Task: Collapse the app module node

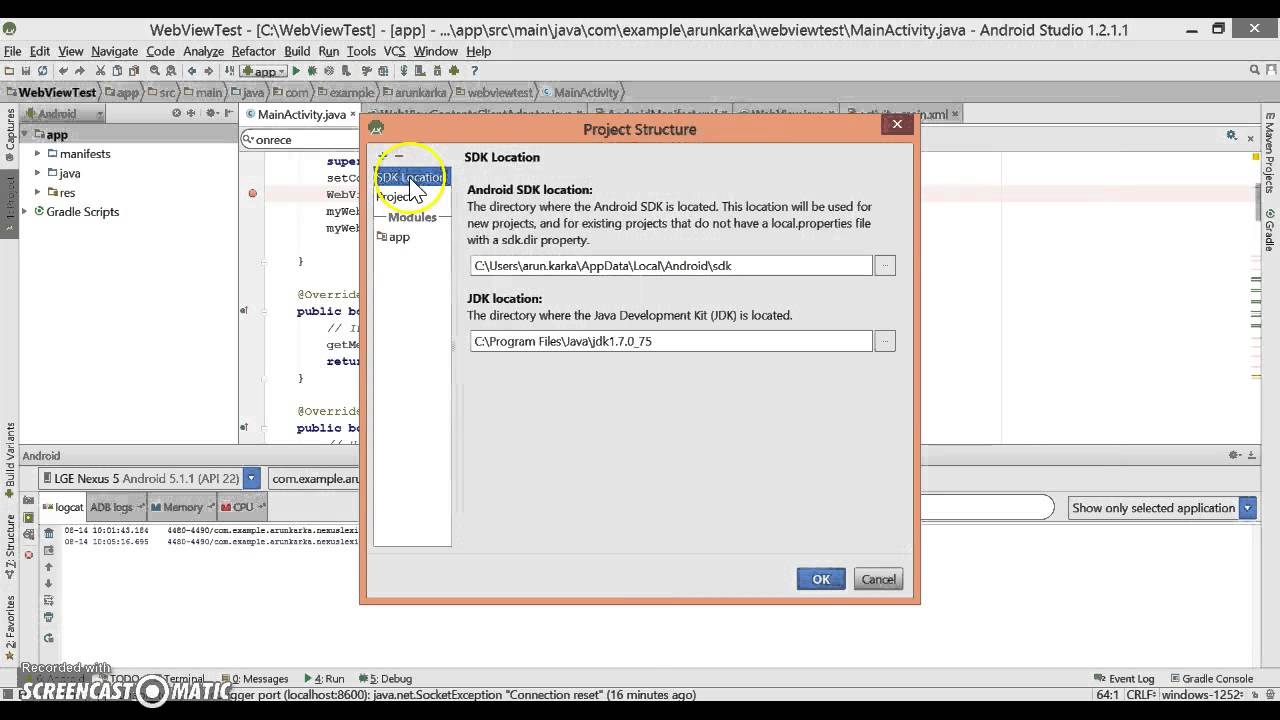Action: (25, 134)
